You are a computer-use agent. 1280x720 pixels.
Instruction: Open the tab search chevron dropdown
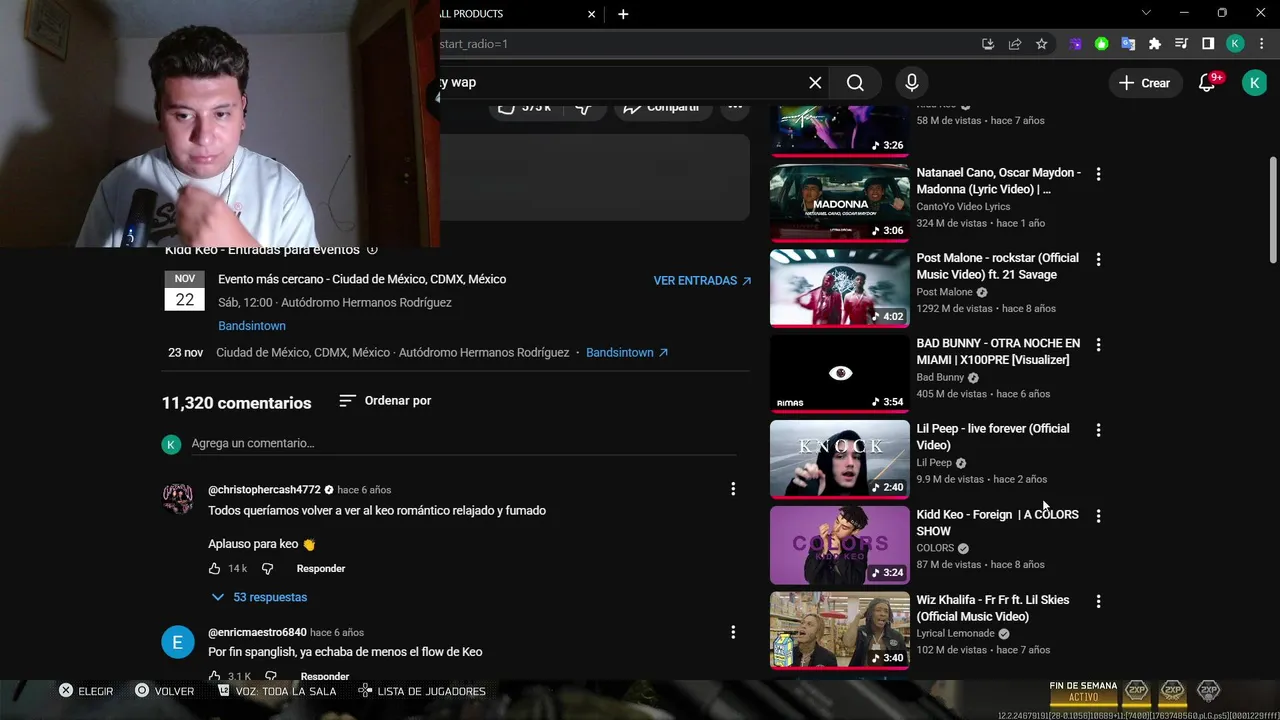[1146, 13]
